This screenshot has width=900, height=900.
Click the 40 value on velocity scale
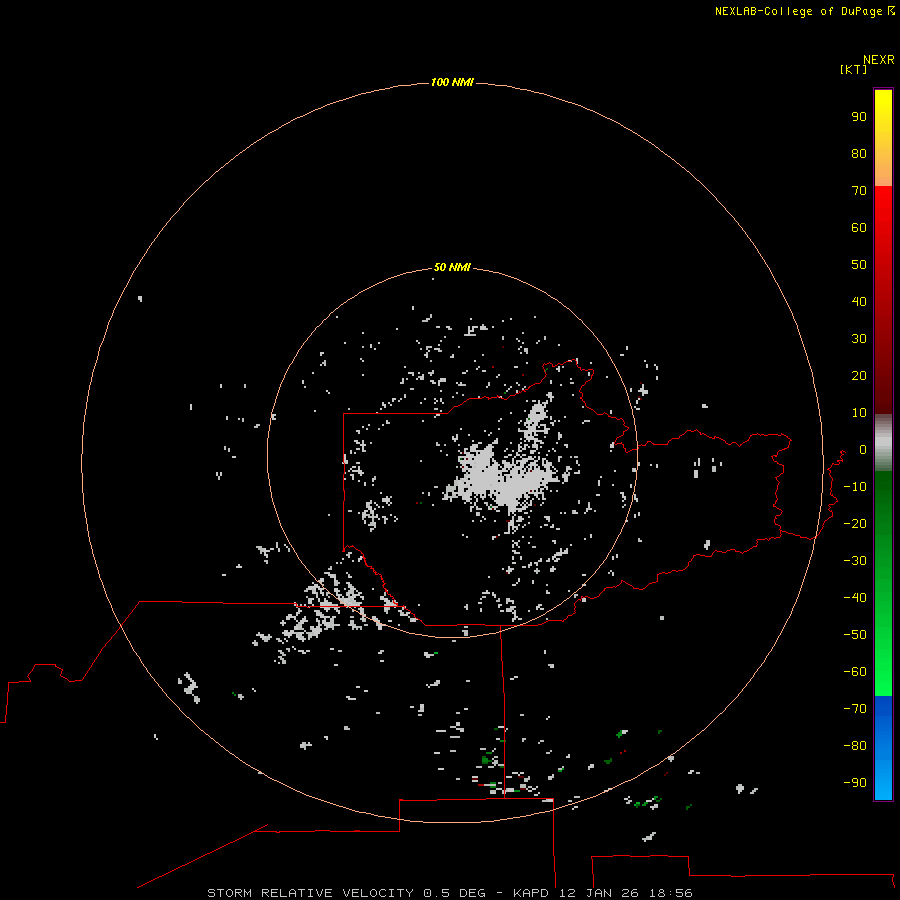pos(859,301)
